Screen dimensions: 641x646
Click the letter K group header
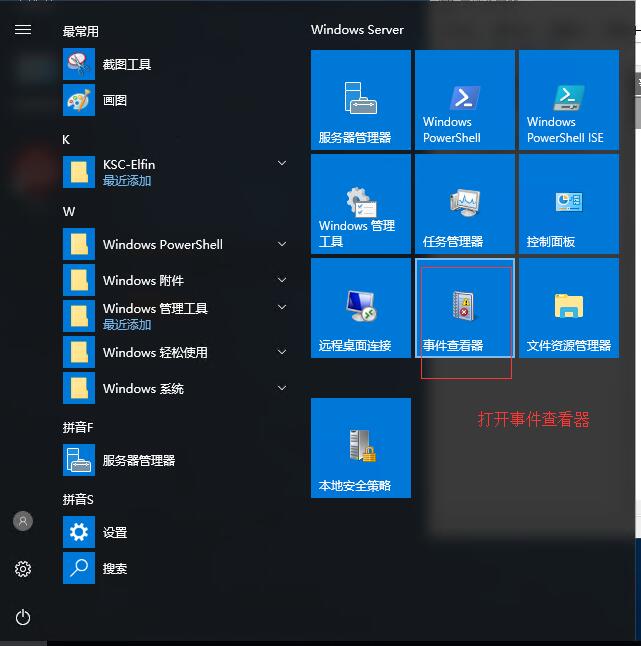(66, 140)
